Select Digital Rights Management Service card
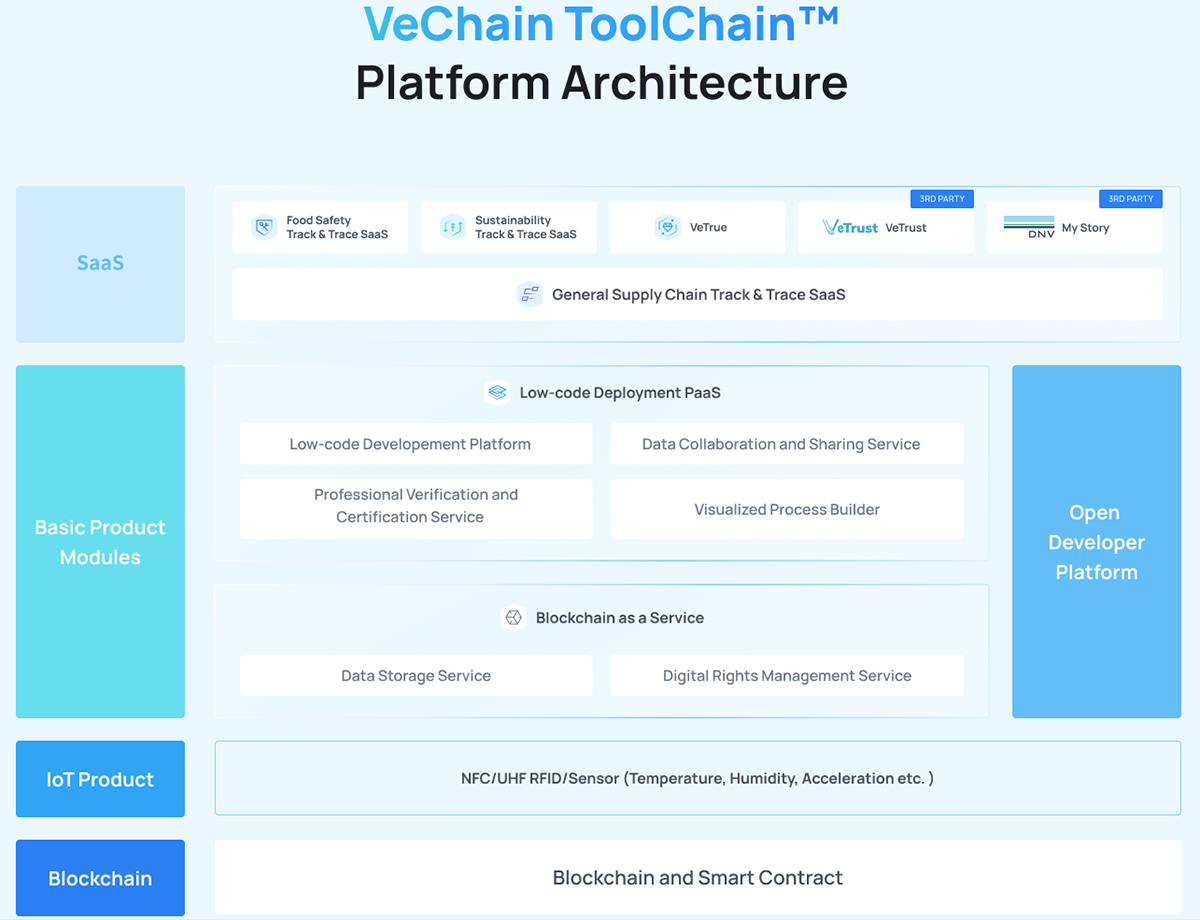1200x920 pixels. 787,675
